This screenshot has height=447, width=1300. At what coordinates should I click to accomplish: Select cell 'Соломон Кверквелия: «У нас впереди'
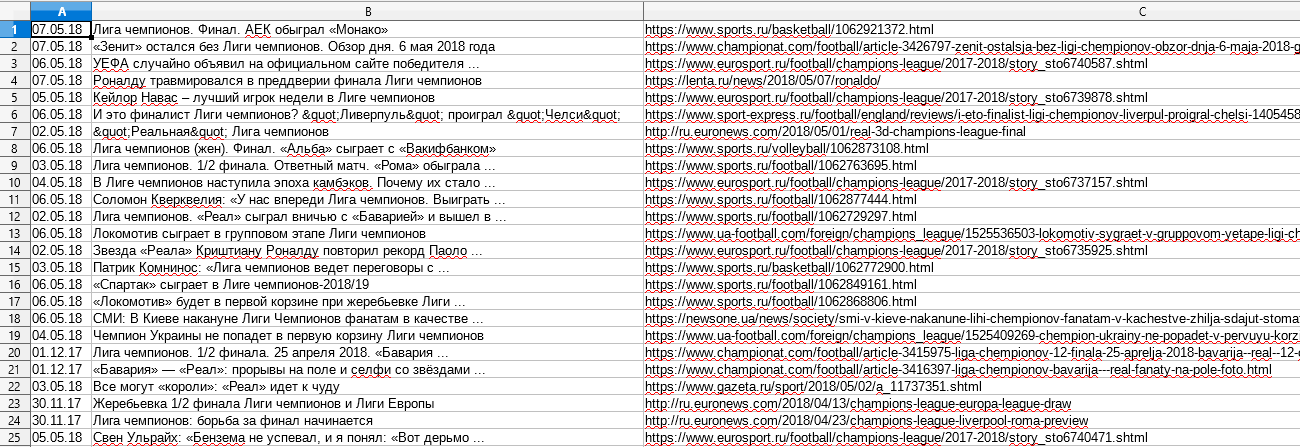point(367,200)
